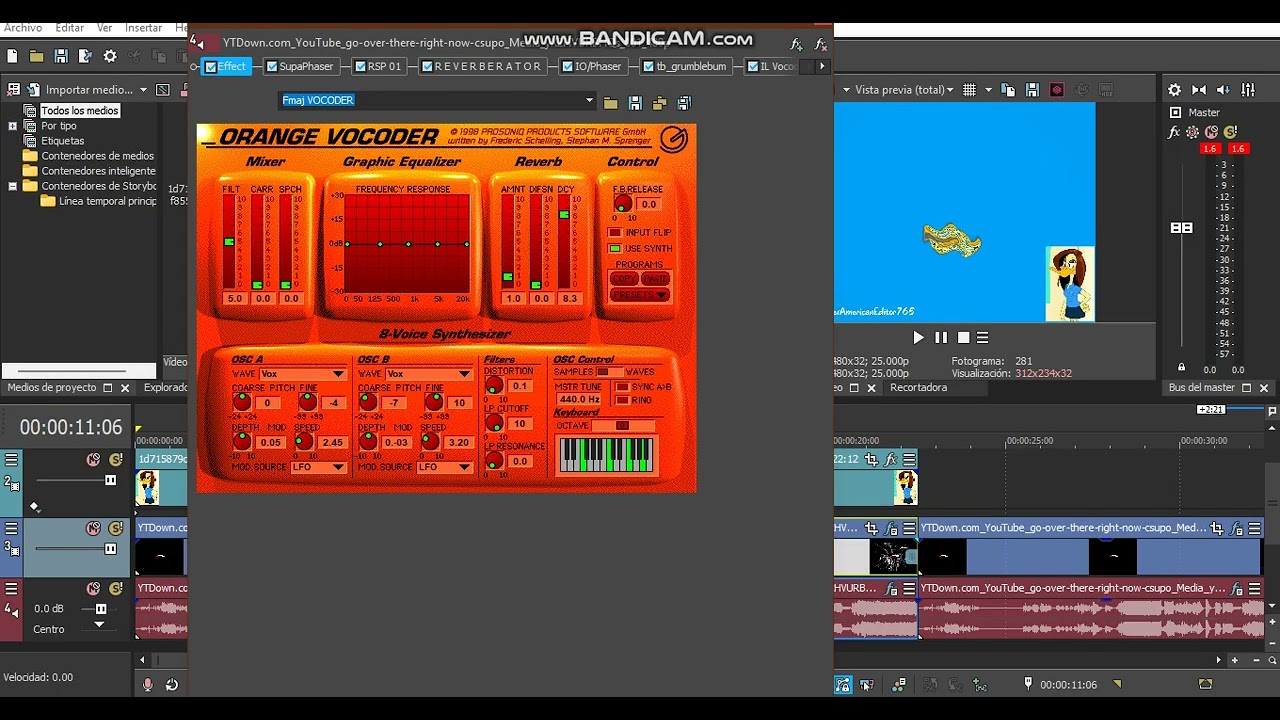Click the vocoder COPY program button
The height and width of the screenshot is (720, 1280).
pos(624,279)
